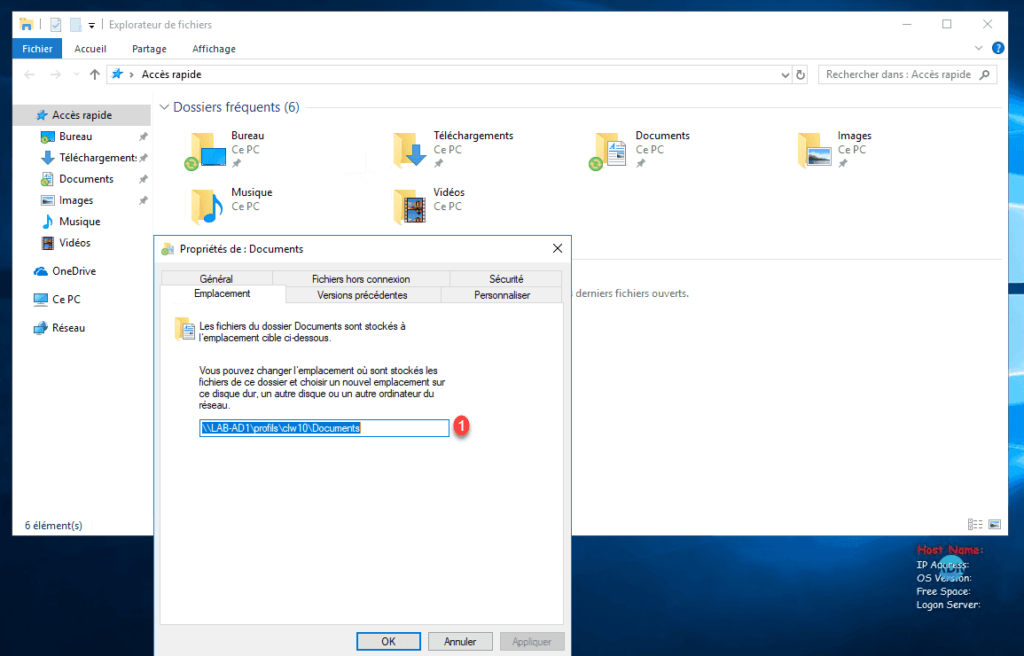
Task: Switch to the Général tab
Action: click(216, 278)
